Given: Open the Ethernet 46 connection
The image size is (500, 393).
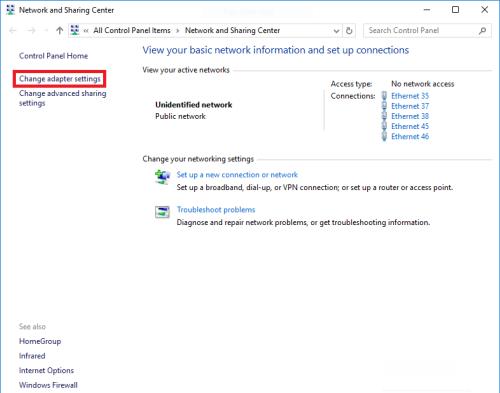Looking at the screenshot, I should [410, 136].
